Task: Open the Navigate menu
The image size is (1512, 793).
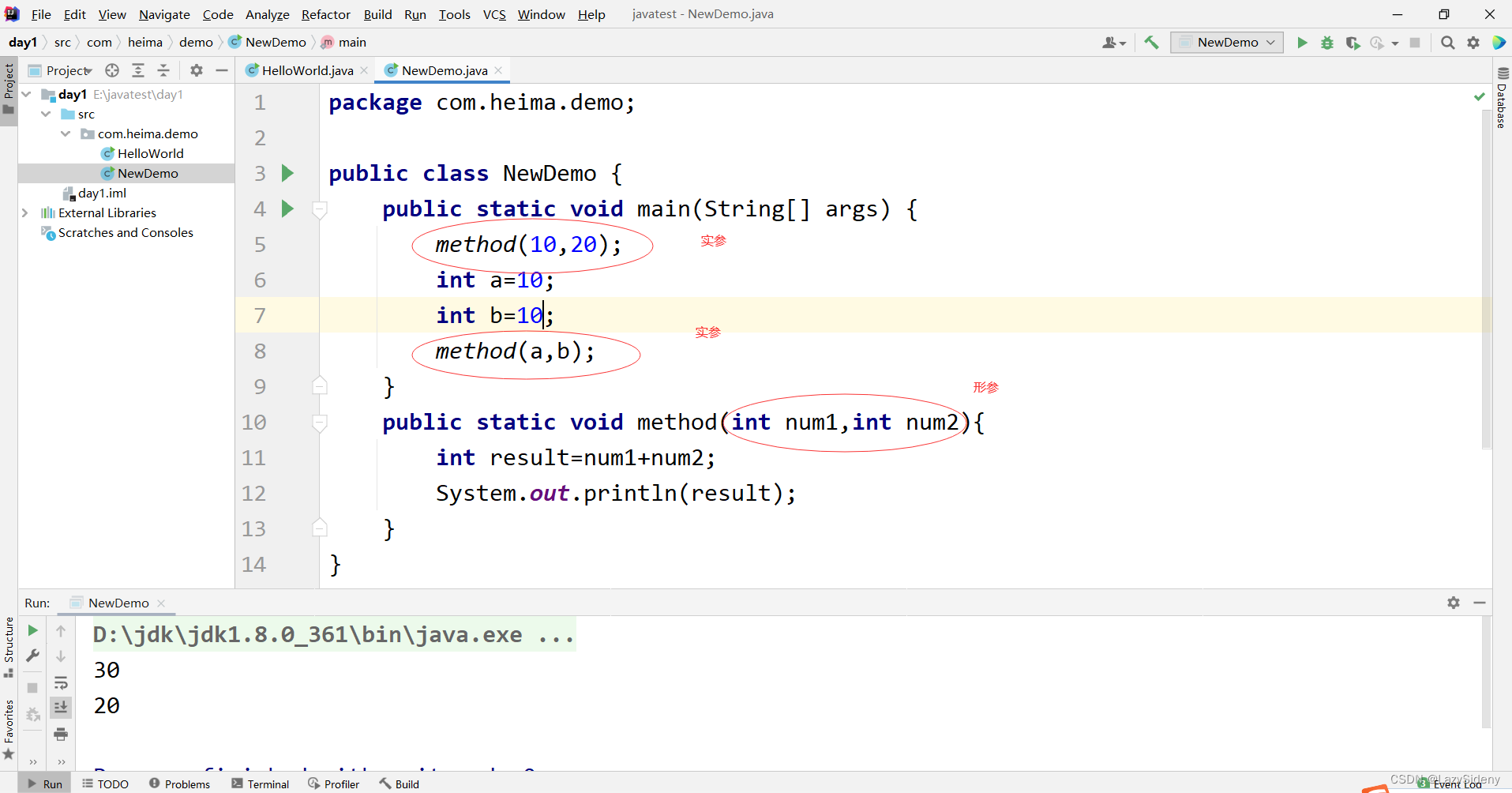Action: 164,14
